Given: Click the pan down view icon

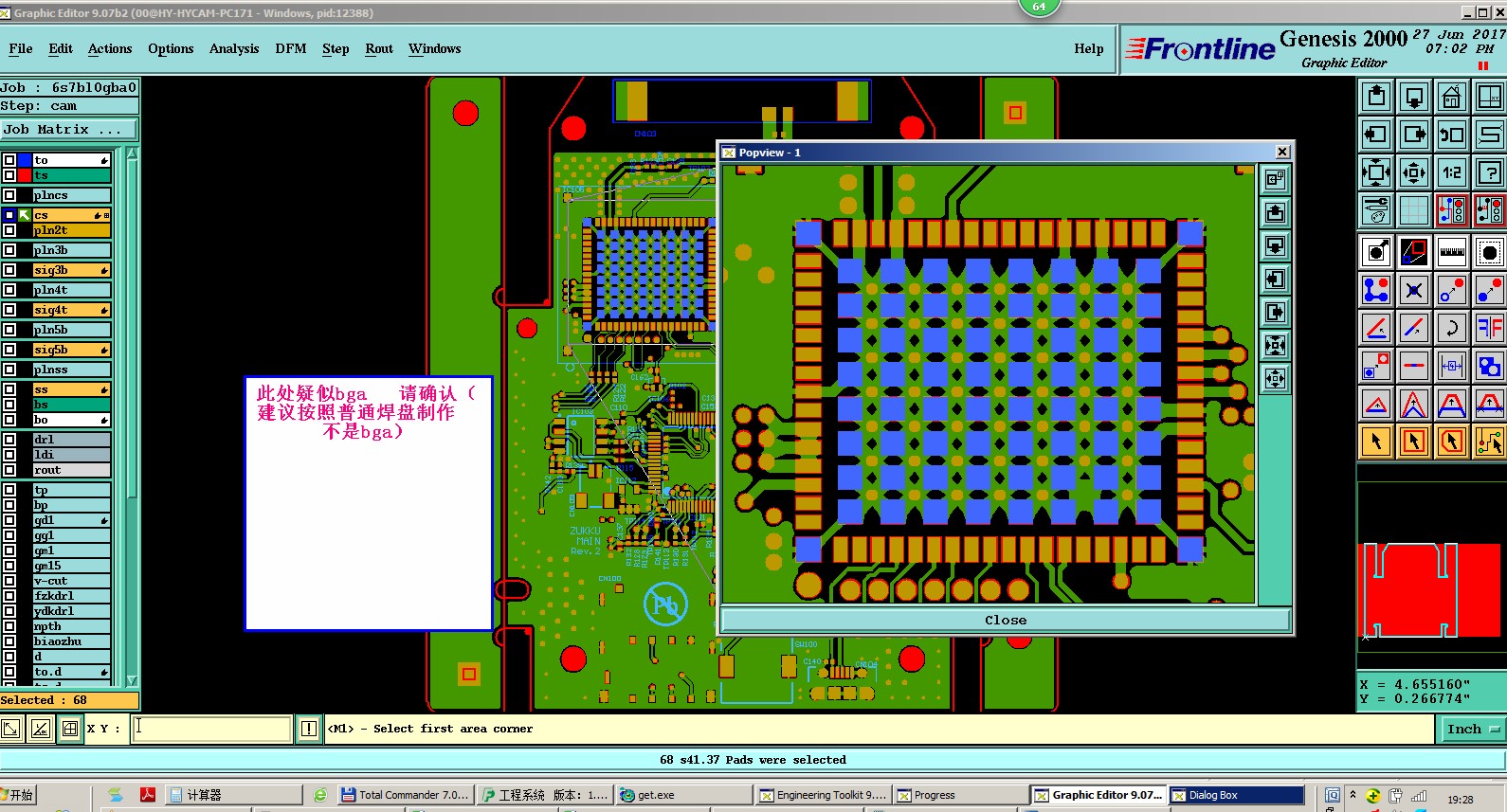Looking at the screenshot, I should tap(1414, 97).
